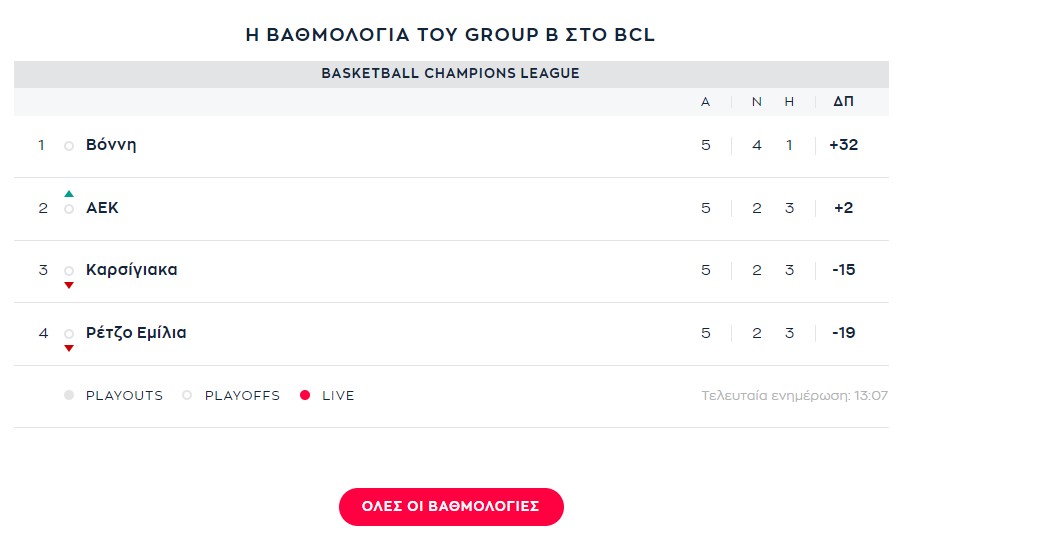Click the ΔΠ column header

click(843, 101)
